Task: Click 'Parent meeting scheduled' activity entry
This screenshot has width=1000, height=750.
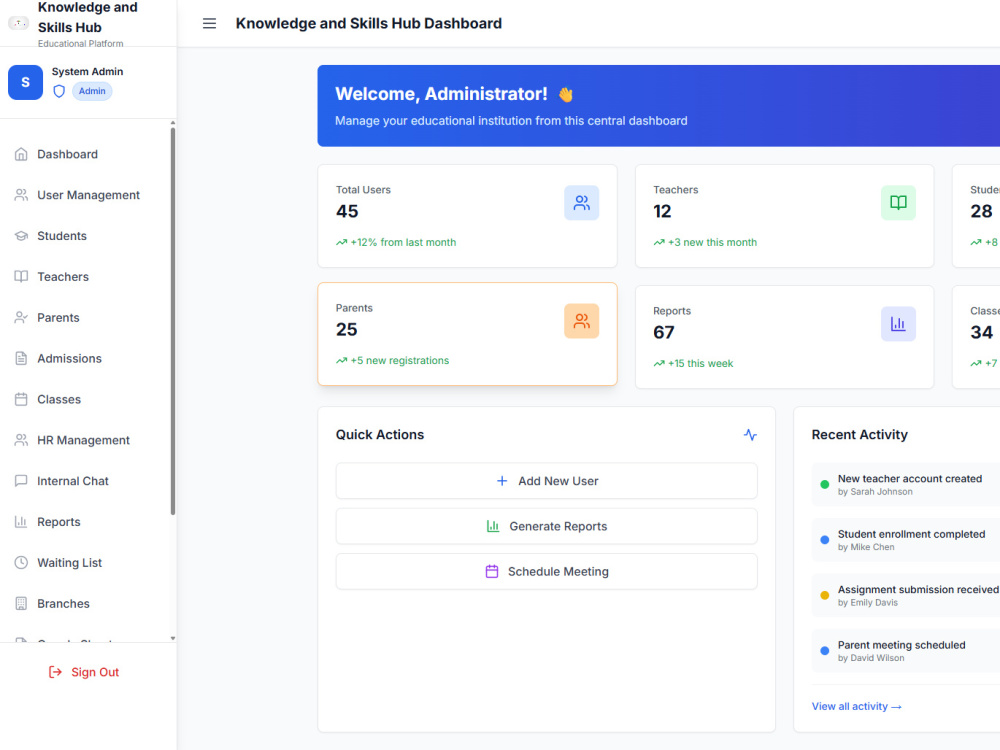Action: pos(906,651)
